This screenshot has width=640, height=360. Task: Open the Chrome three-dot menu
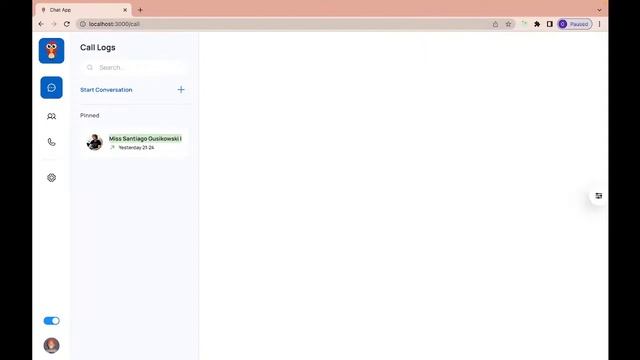tap(600, 24)
